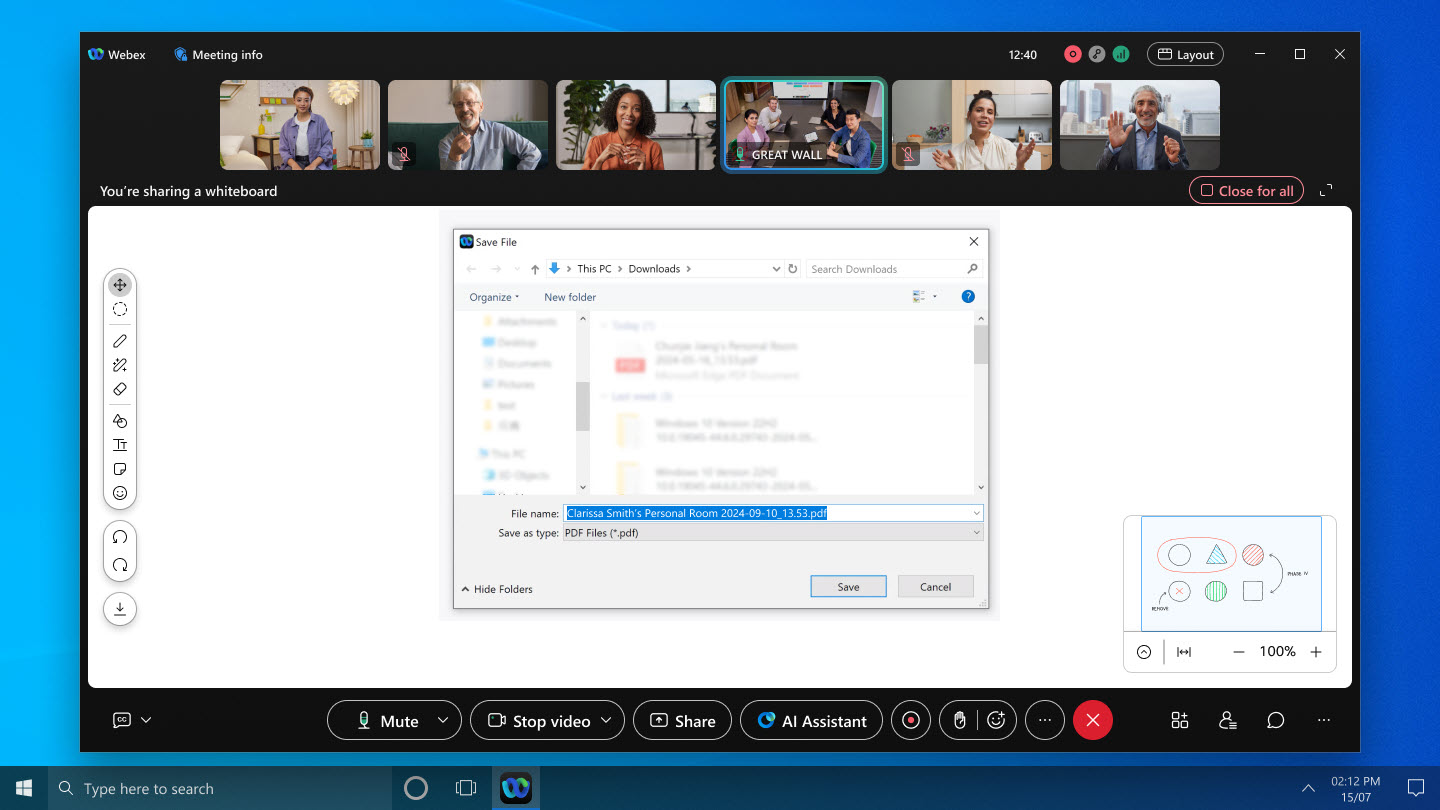This screenshot has height=810, width=1440.
Task: Go up one folder level
Action: click(x=535, y=269)
